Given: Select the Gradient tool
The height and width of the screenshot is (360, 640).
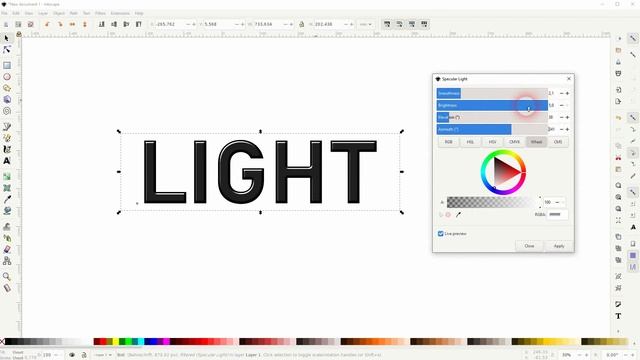Looking at the screenshot, I should [x=7, y=176].
